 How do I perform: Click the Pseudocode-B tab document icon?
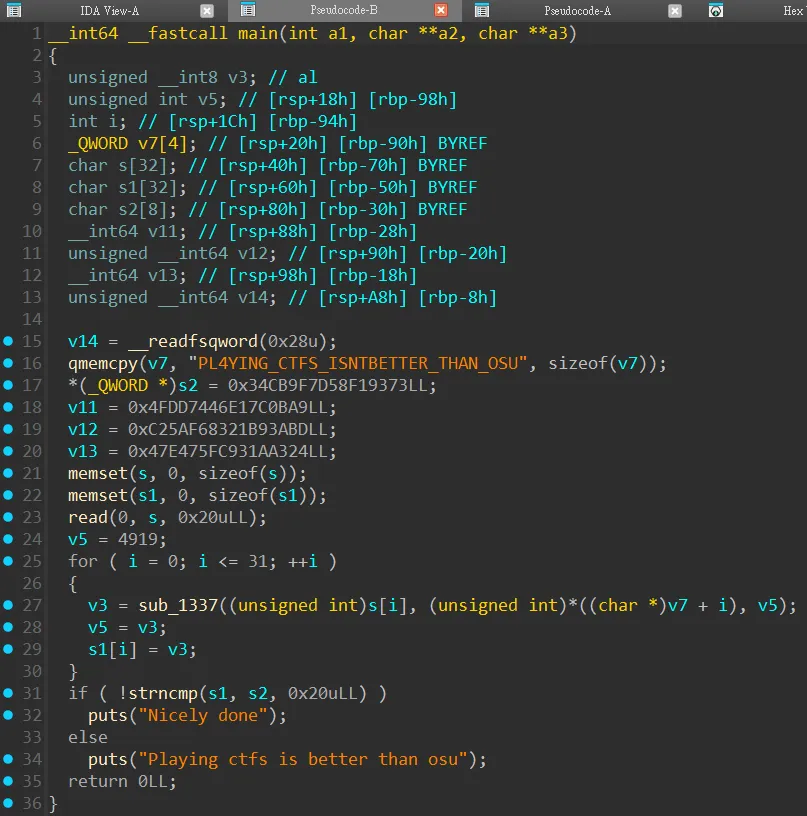click(x=248, y=10)
